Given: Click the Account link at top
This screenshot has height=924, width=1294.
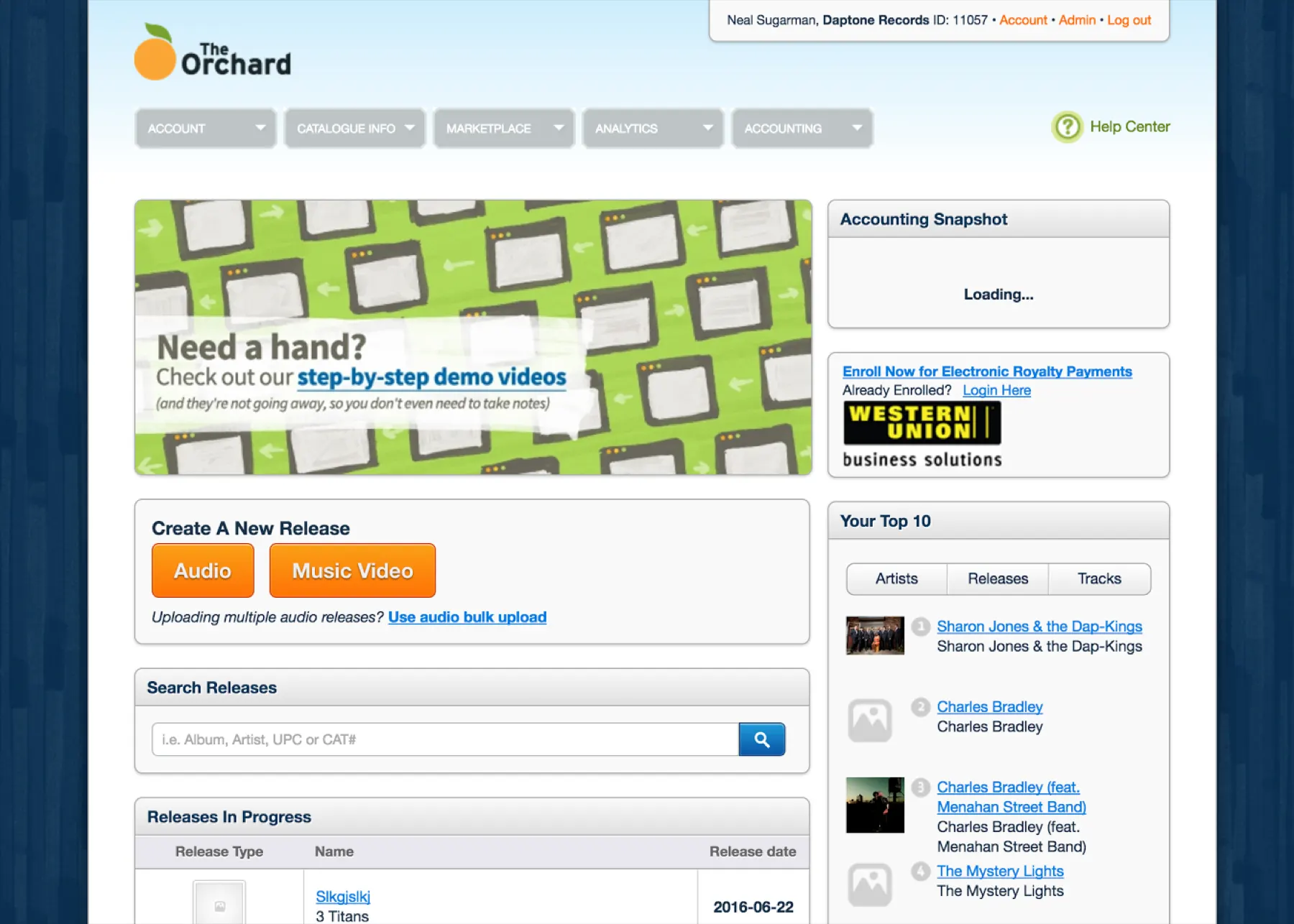Looking at the screenshot, I should coord(1023,20).
